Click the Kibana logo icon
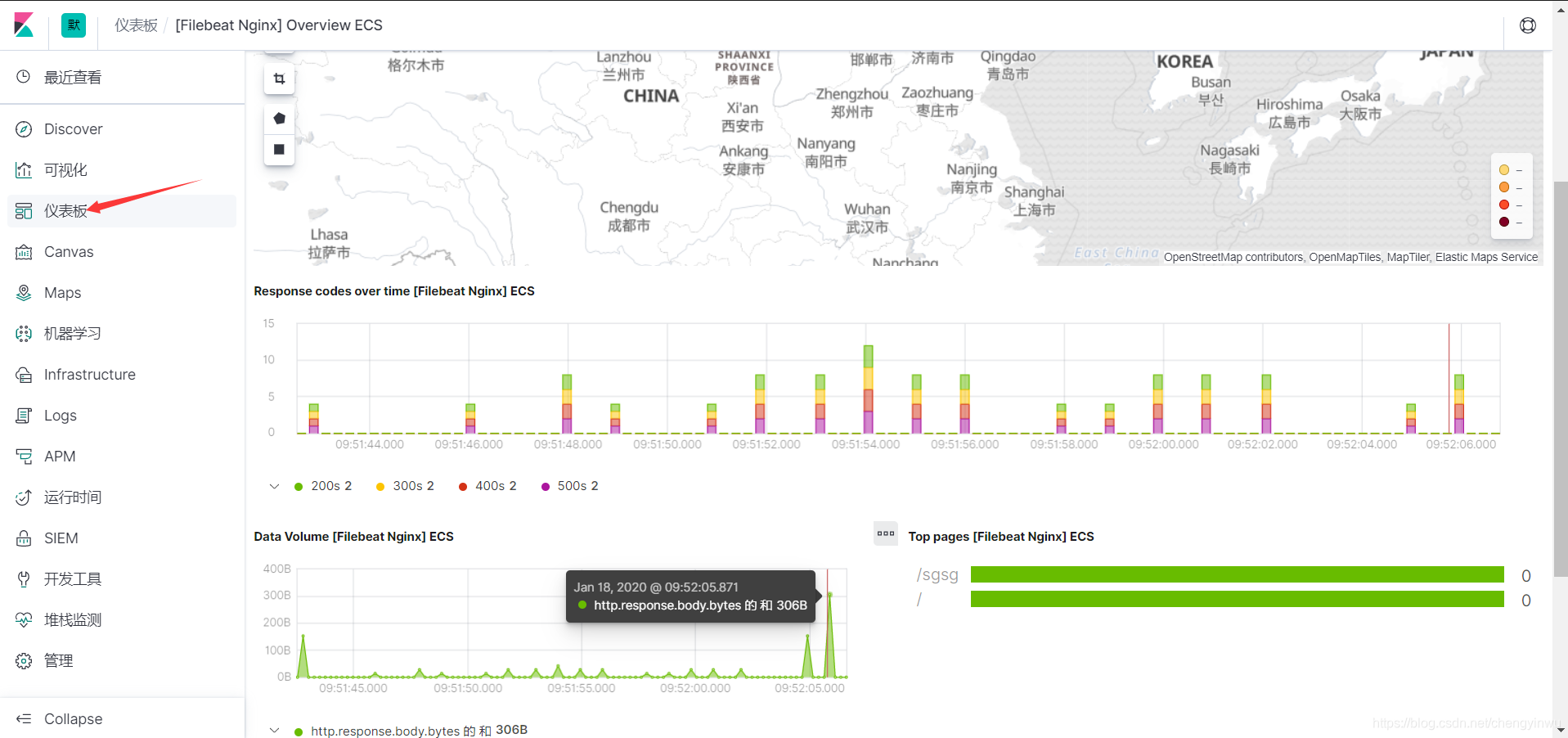Screen dimensions: 1568x738 tap(24, 25)
